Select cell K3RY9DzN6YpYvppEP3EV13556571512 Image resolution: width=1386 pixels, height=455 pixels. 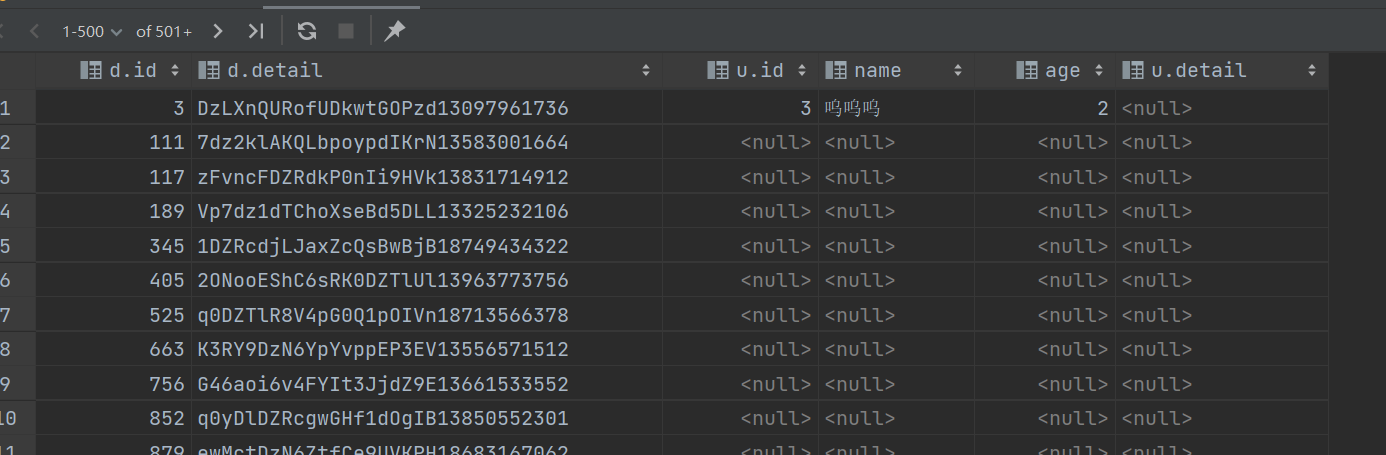point(427,350)
